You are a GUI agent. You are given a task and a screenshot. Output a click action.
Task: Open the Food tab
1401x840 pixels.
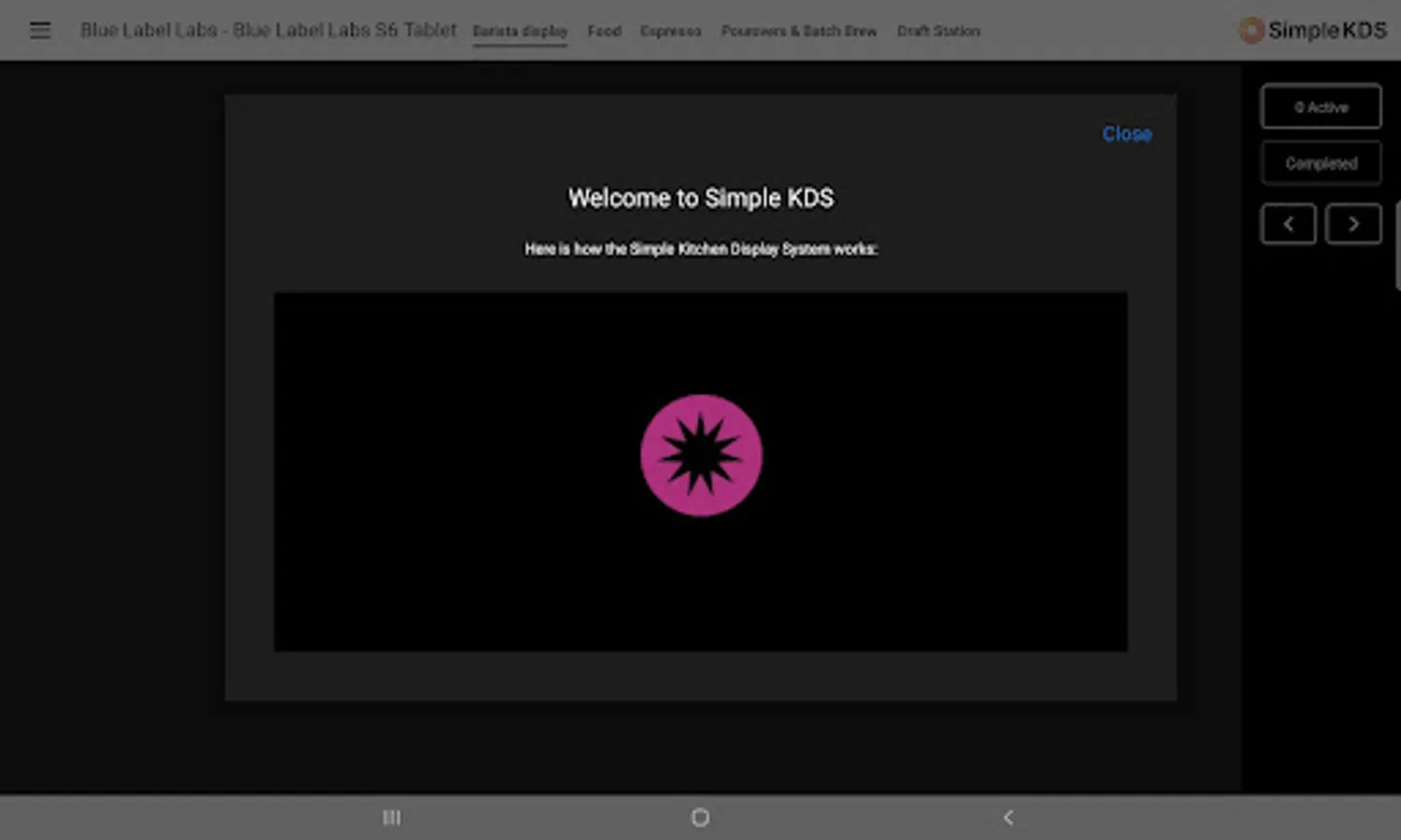pyautogui.click(x=604, y=31)
